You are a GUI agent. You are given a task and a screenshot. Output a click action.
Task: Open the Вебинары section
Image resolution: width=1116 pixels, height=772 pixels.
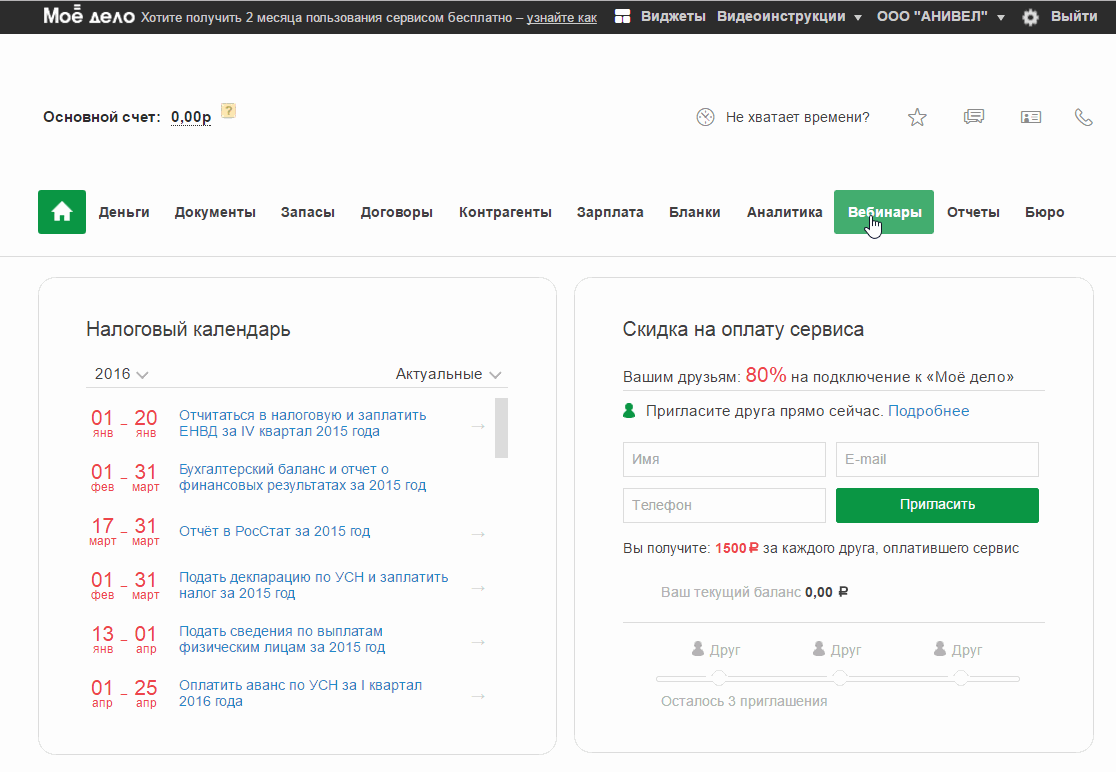tap(884, 212)
